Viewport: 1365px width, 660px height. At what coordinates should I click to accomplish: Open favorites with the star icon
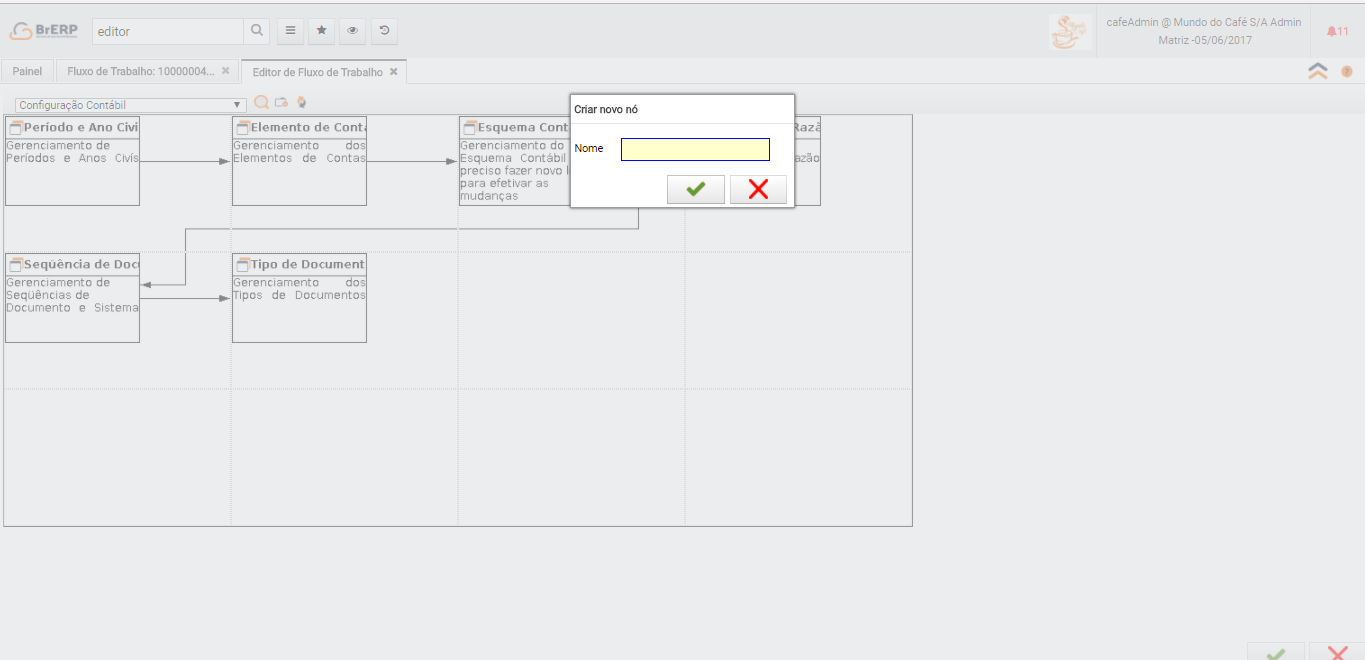coord(321,31)
